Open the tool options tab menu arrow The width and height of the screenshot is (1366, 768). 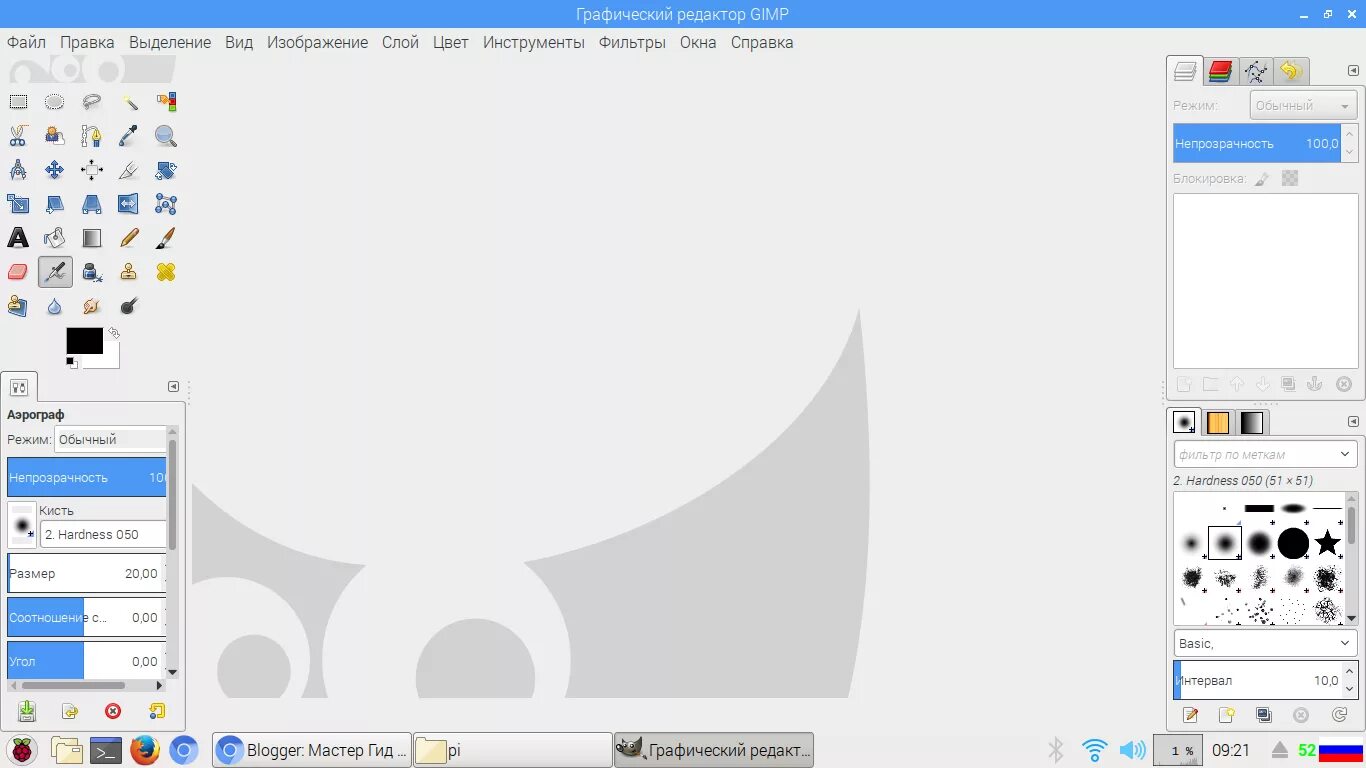click(x=173, y=386)
